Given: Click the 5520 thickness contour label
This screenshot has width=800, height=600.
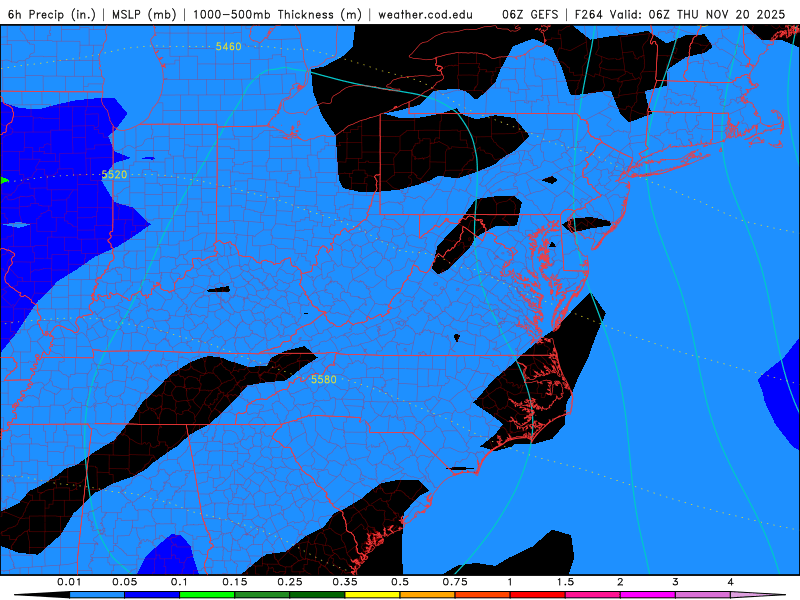Looking at the screenshot, I should pyautogui.click(x=114, y=174).
